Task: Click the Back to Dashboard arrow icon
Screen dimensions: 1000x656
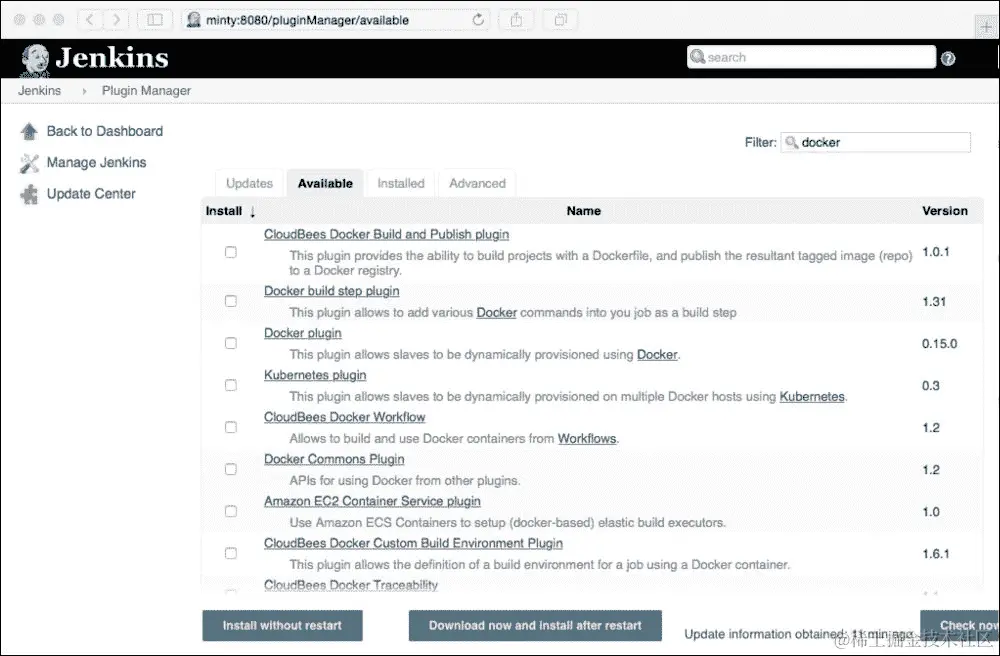Action: point(29,131)
